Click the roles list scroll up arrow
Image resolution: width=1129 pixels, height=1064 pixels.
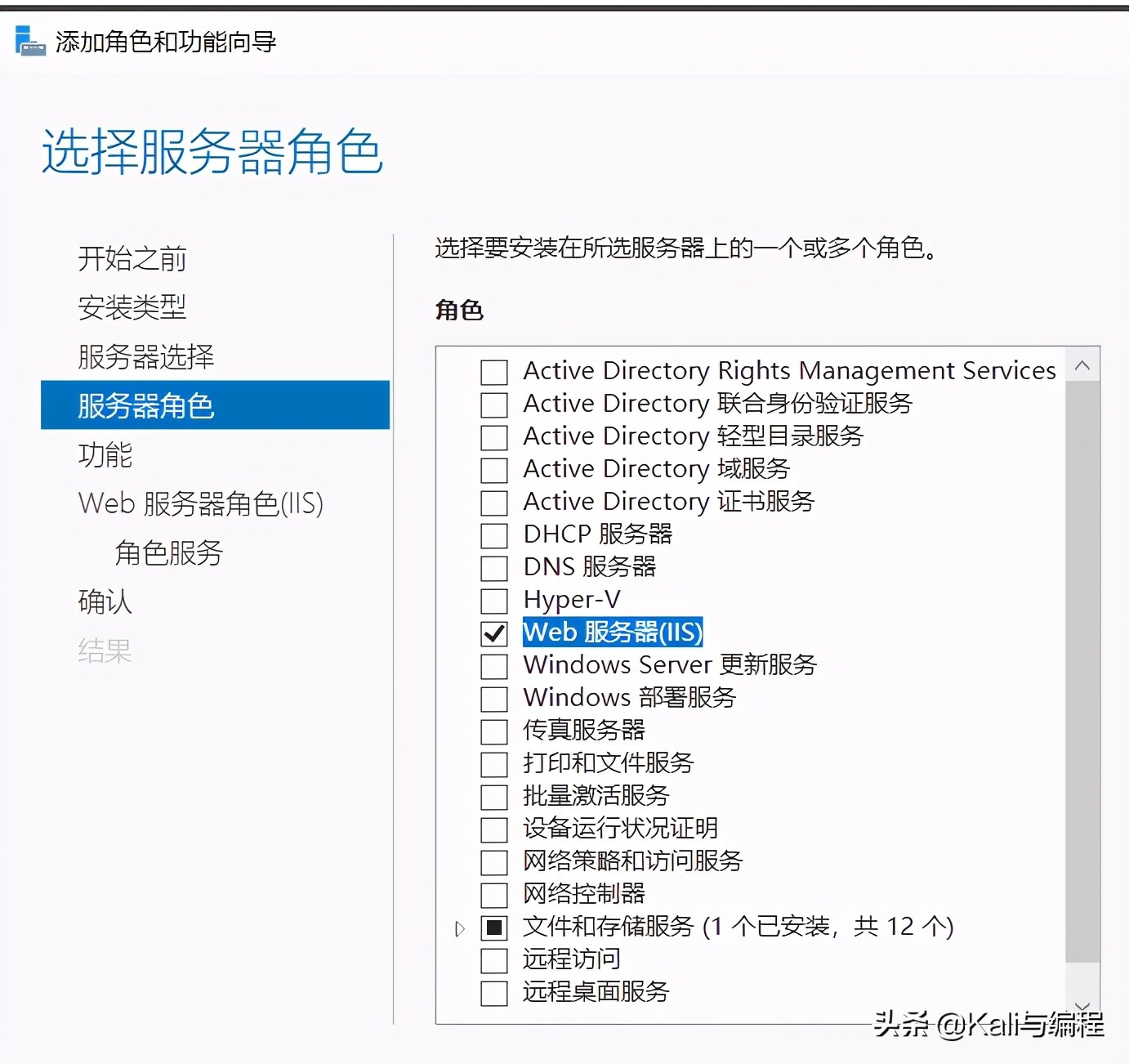click(x=1082, y=365)
